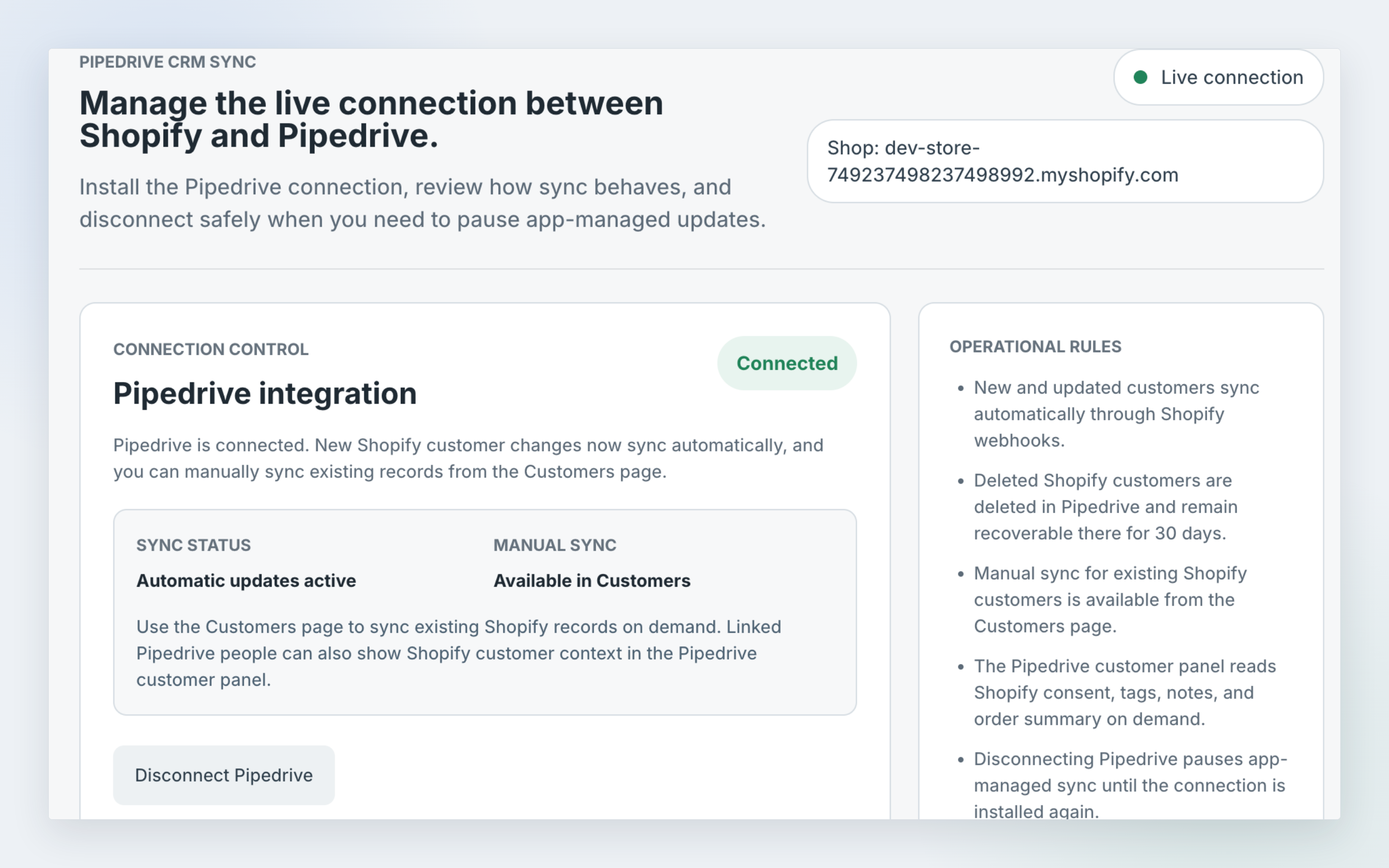Click 'Use the Customers page to sync' paragraph

[x=459, y=653]
